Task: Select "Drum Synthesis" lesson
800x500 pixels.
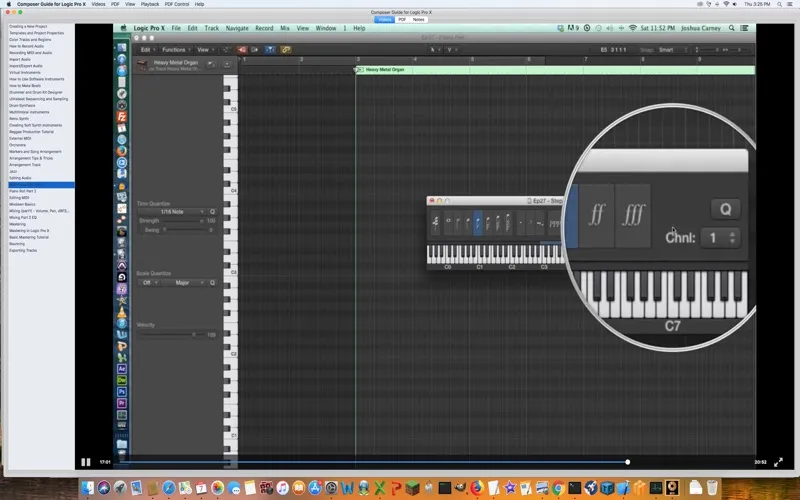Action: (22, 105)
